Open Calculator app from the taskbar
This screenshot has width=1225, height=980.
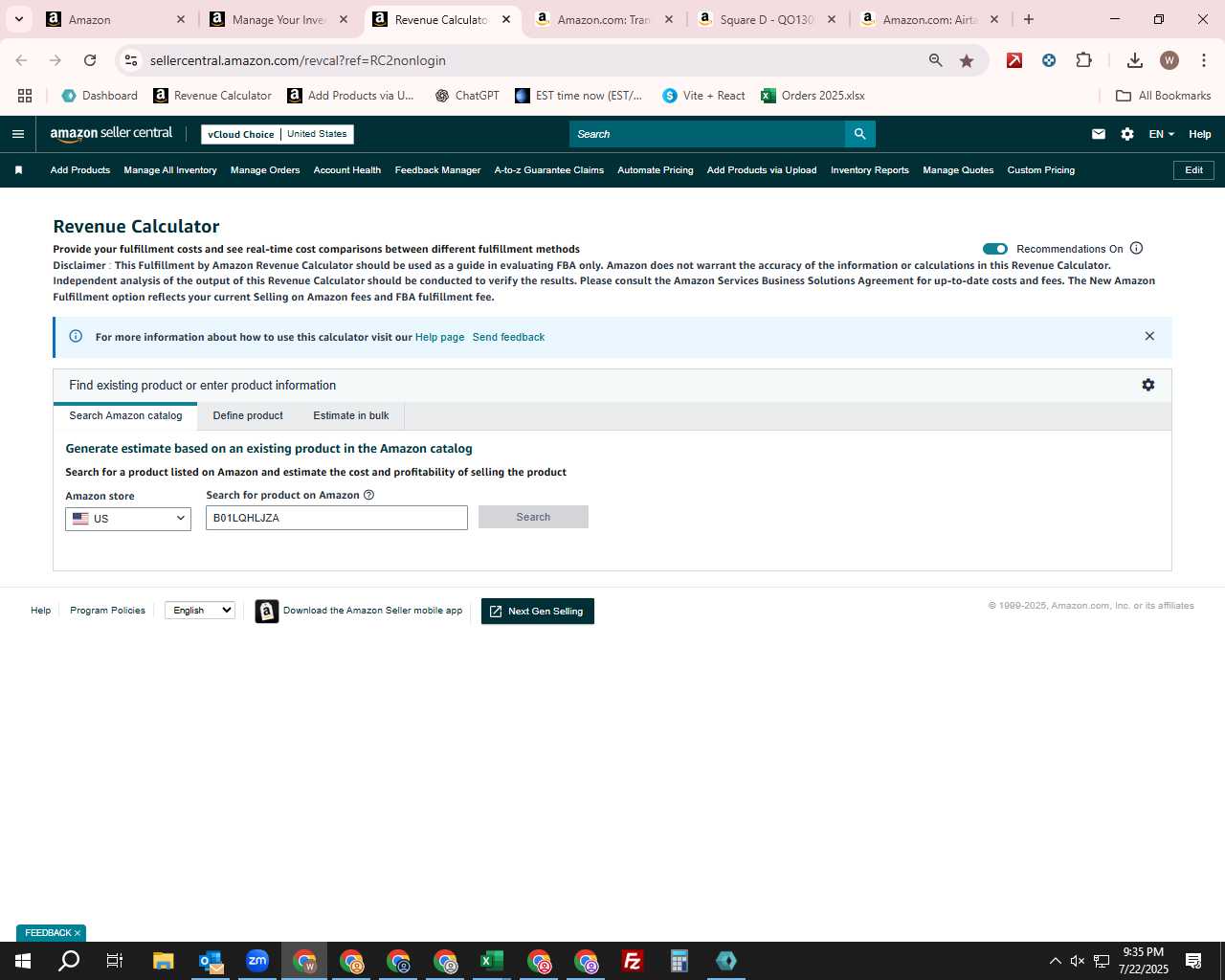(679, 961)
